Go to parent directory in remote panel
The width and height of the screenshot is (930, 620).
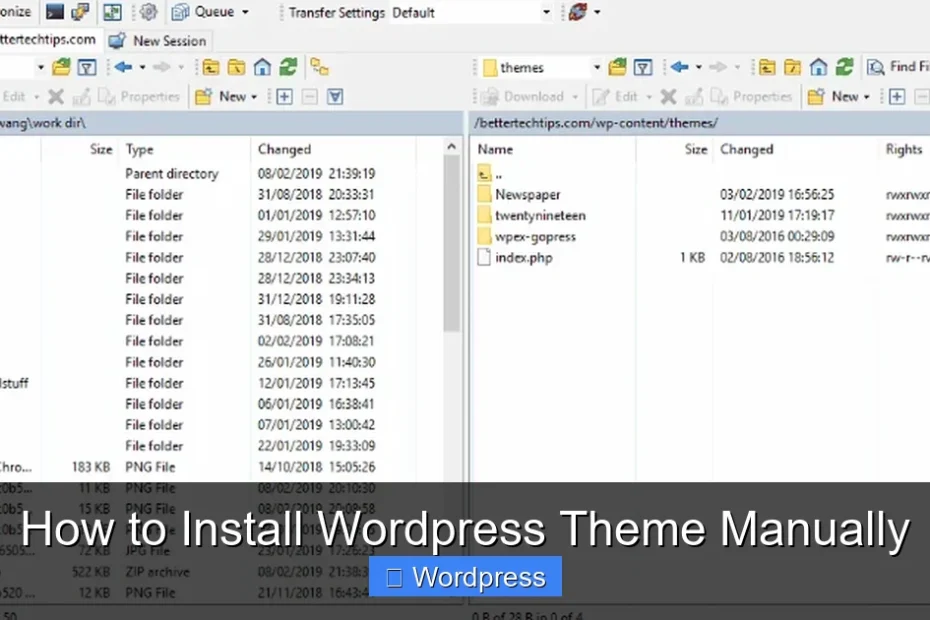(x=767, y=67)
